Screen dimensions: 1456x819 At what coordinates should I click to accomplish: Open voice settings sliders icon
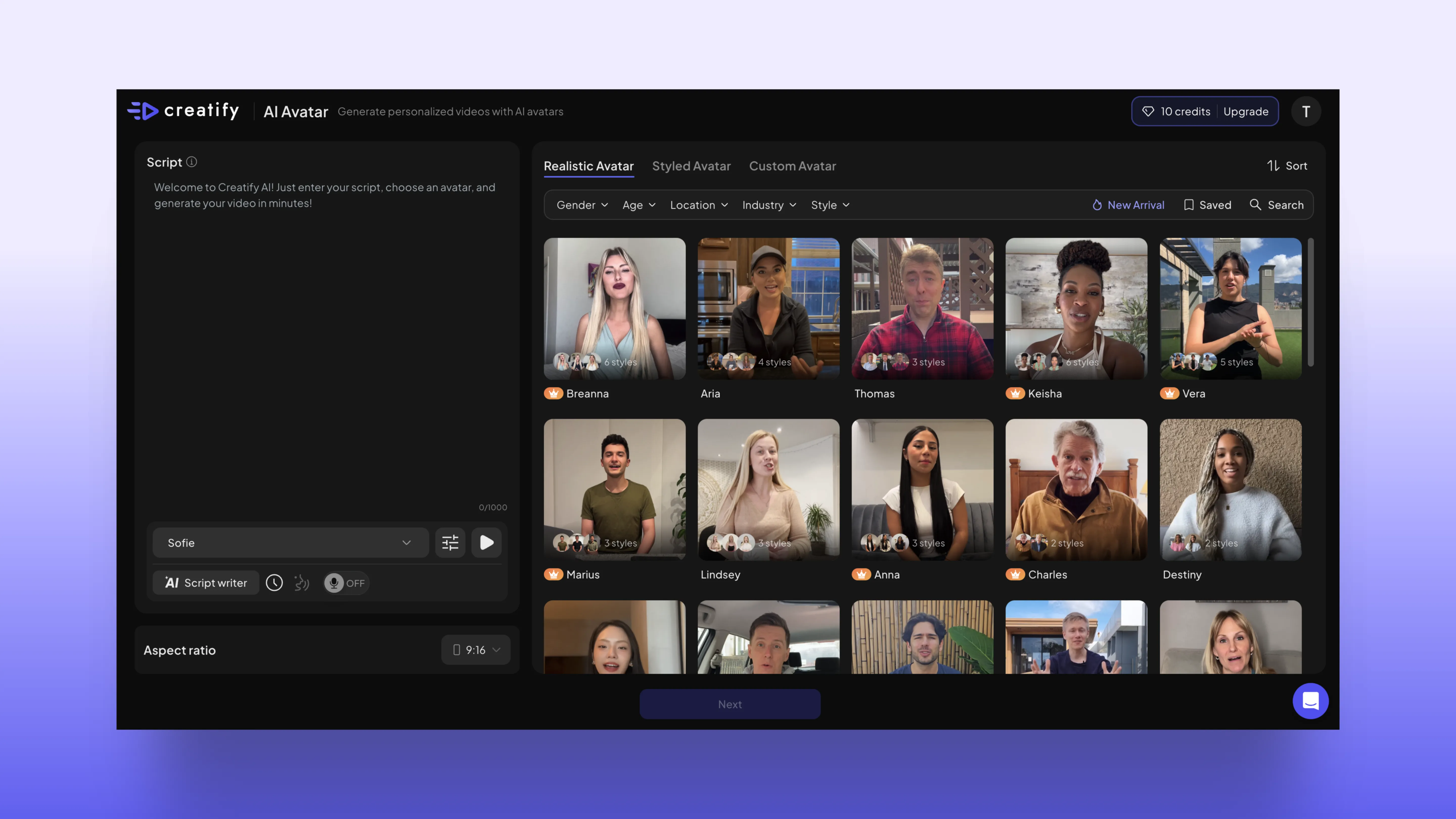coord(450,543)
